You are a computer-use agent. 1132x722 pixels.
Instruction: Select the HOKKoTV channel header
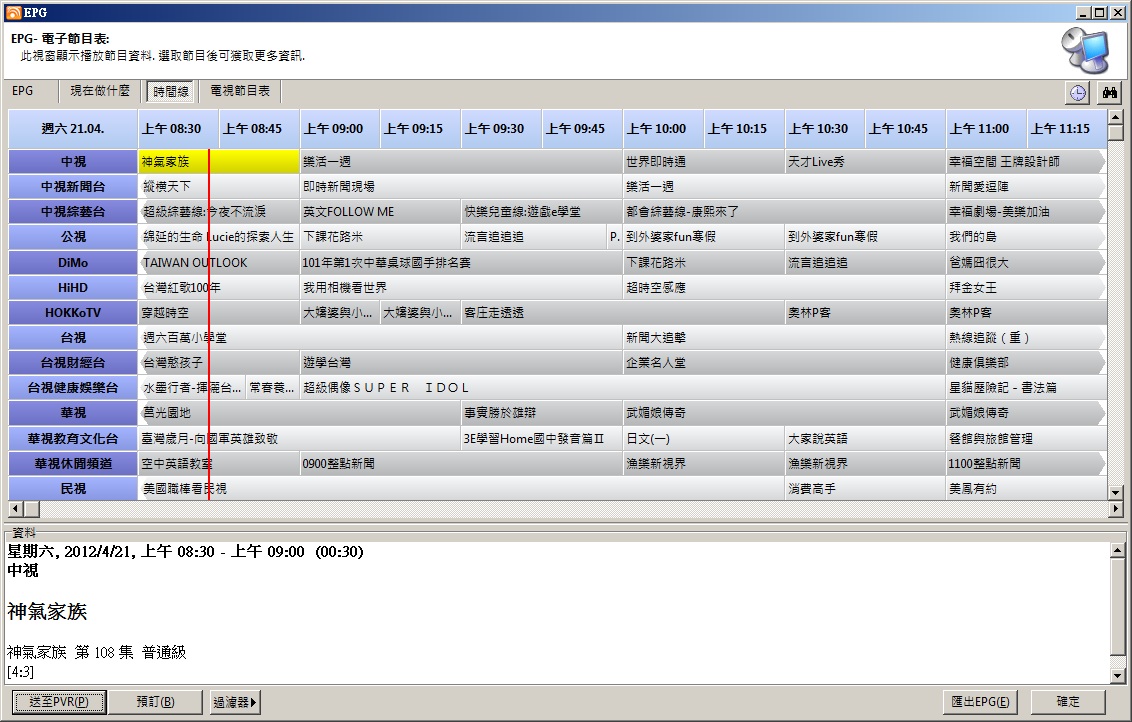tap(73, 313)
